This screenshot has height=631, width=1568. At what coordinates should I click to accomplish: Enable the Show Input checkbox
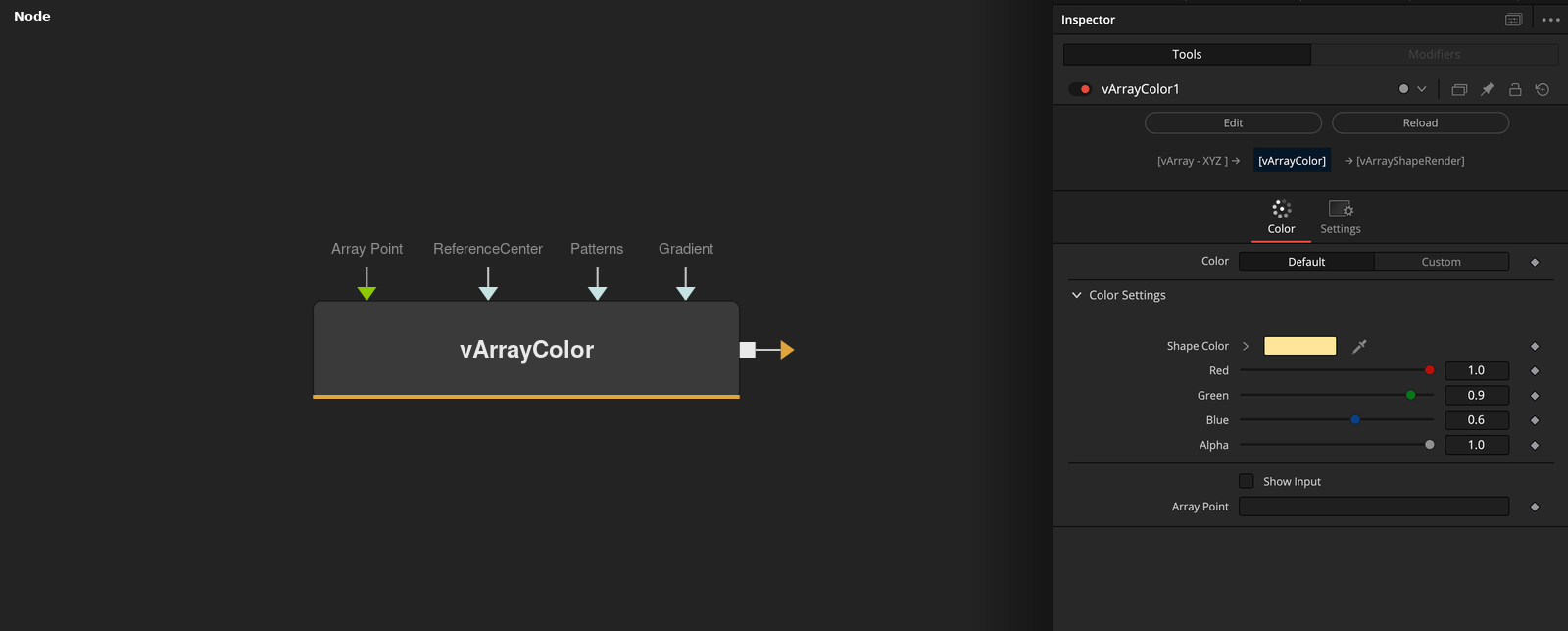1247,481
